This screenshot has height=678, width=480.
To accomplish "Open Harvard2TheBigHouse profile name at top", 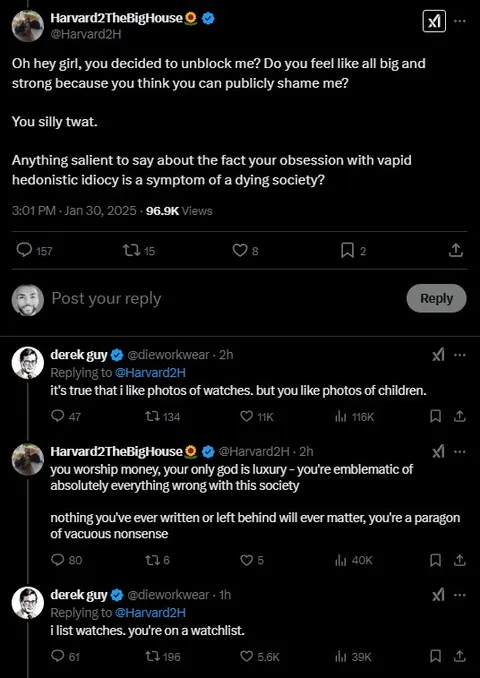I will (116, 18).
